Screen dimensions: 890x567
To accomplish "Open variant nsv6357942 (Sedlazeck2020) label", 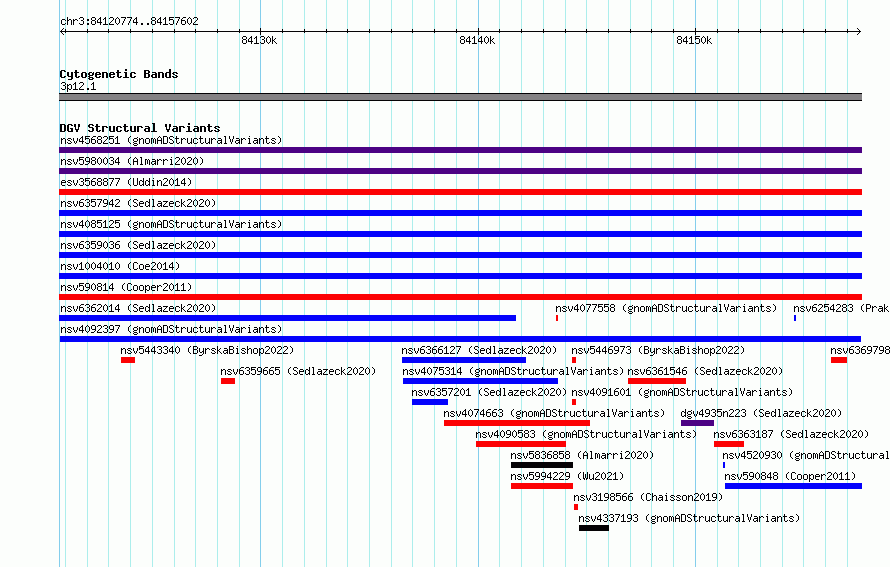I will pyautogui.click(x=138, y=203).
